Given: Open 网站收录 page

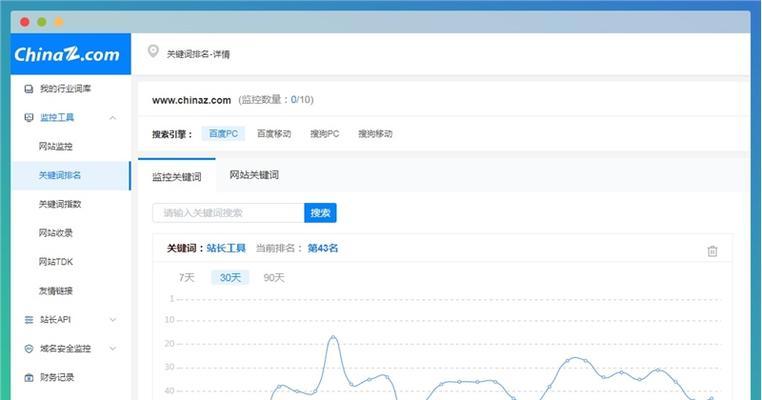Looking at the screenshot, I should pos(55,233).
